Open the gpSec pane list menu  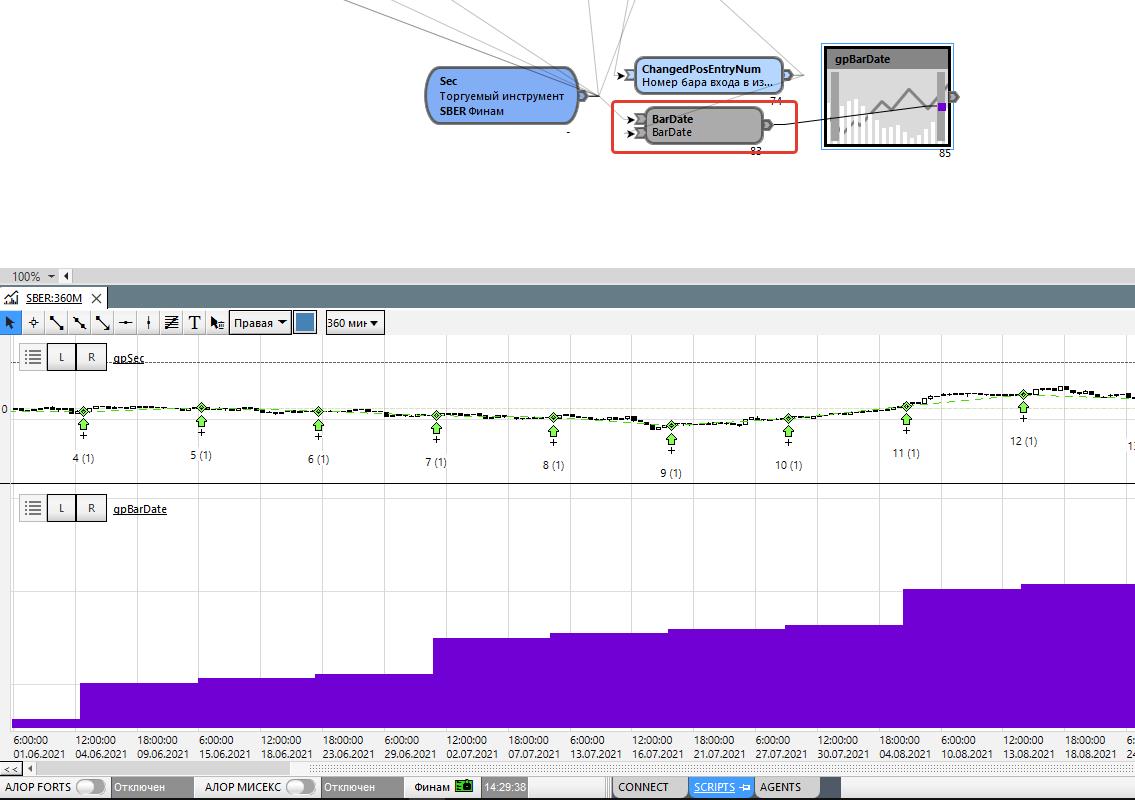pyautogui.click(x=32, y=357)
